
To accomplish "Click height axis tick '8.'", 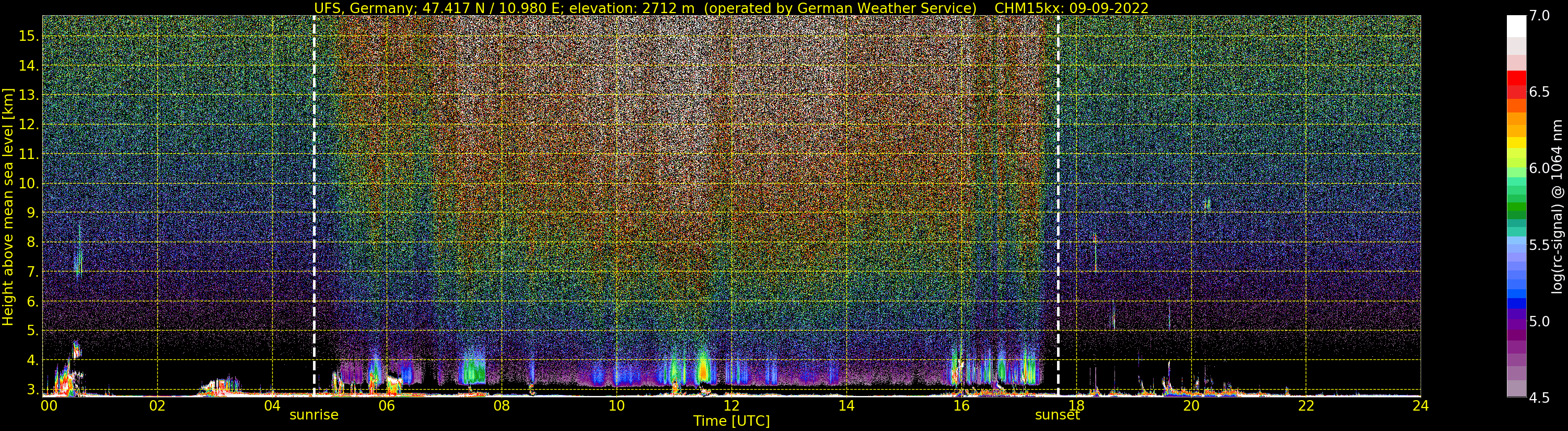I will (x=33, y=243).
